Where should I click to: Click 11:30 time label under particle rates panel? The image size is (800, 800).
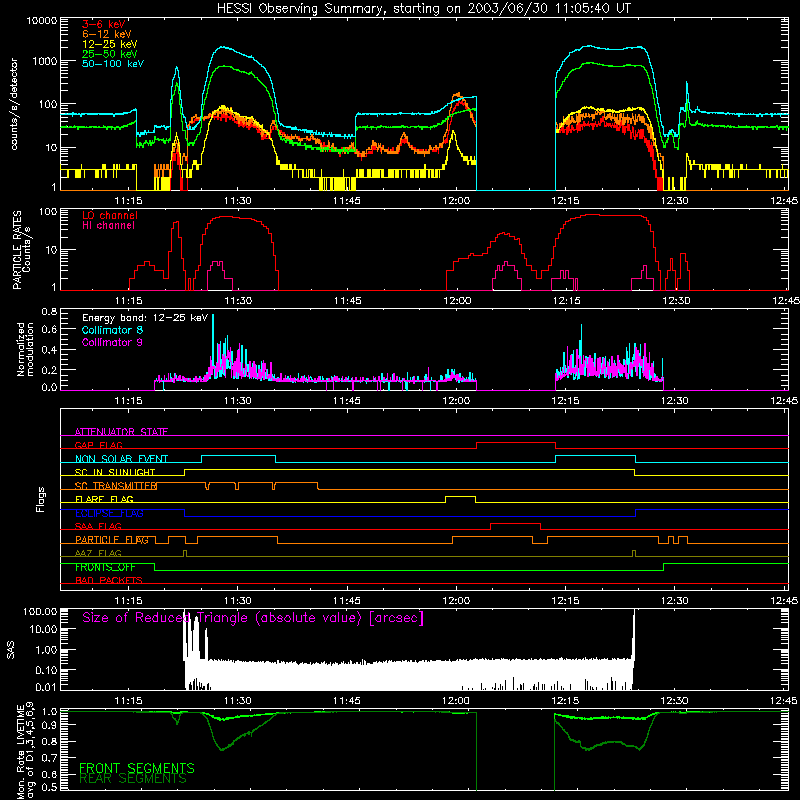238,301
